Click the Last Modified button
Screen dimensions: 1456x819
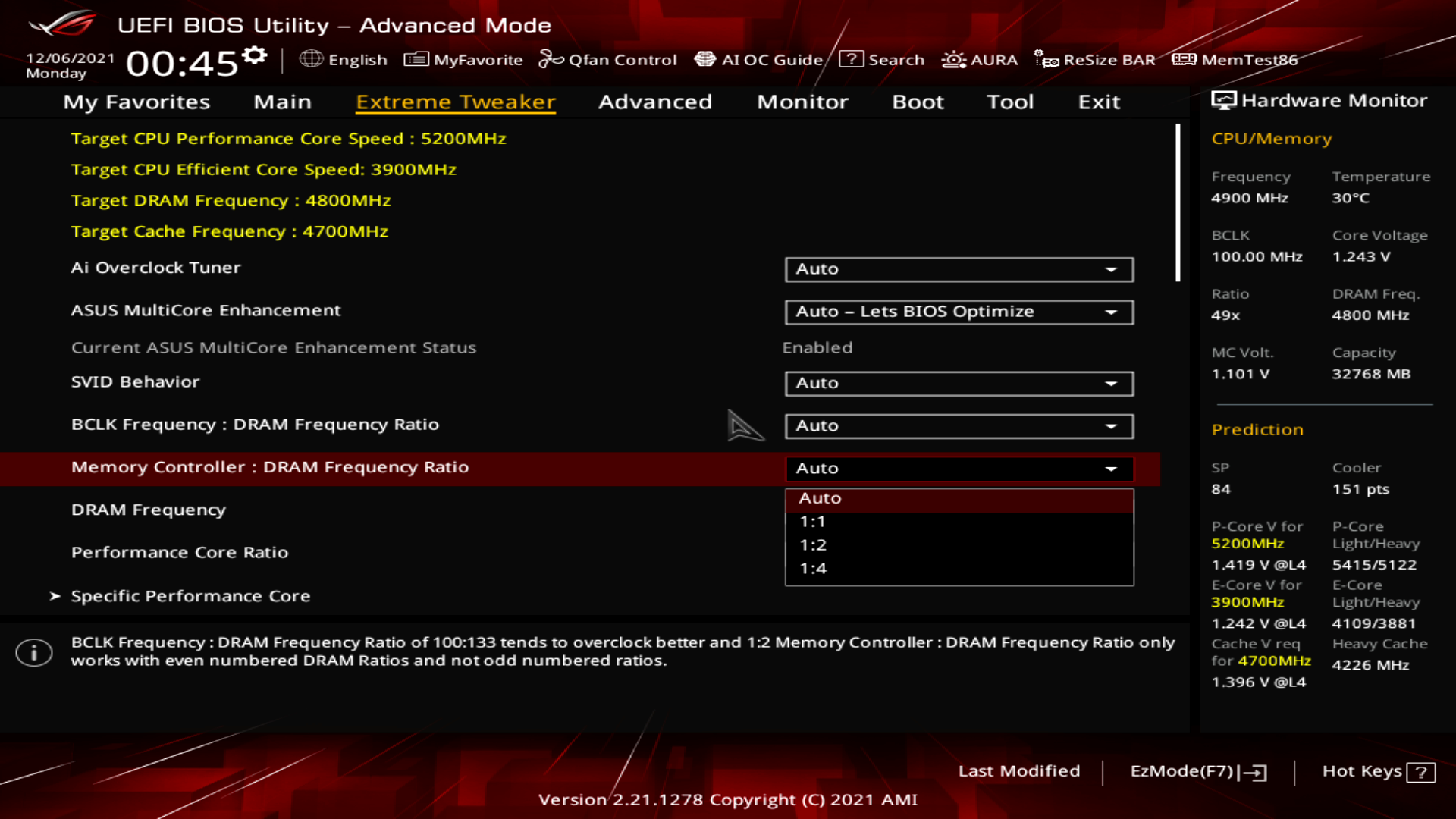point(1018,771)
